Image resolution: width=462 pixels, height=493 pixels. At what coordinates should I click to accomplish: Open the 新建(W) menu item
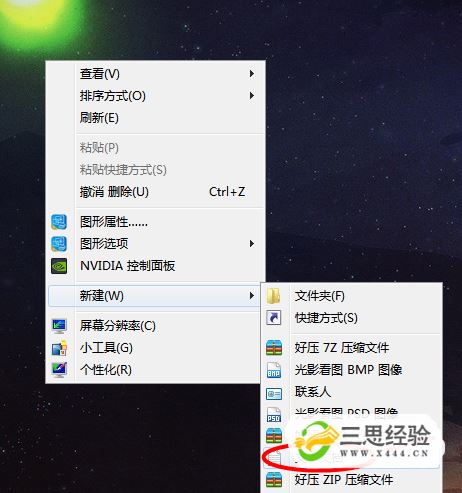tap(155, 296)
